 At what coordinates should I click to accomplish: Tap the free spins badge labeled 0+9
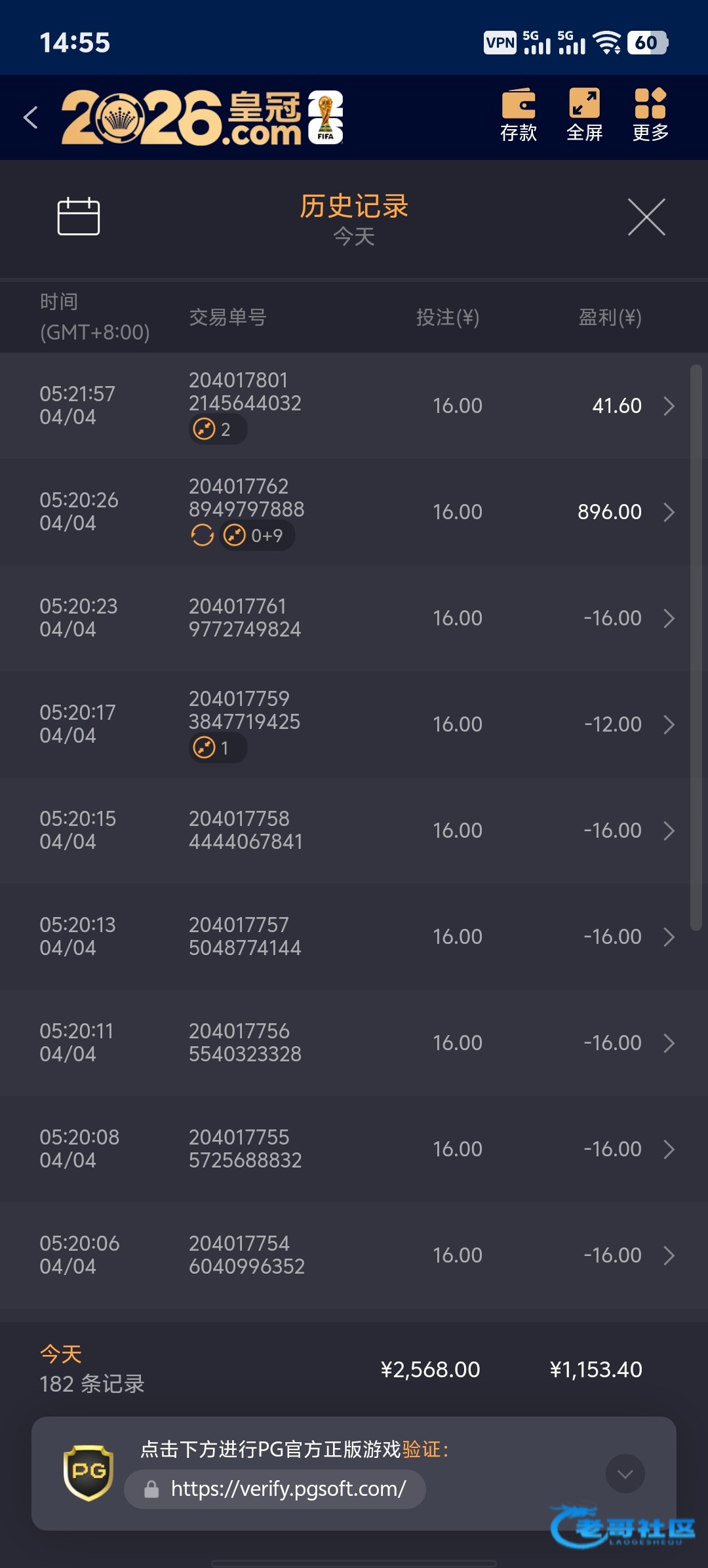coord(257,536)
